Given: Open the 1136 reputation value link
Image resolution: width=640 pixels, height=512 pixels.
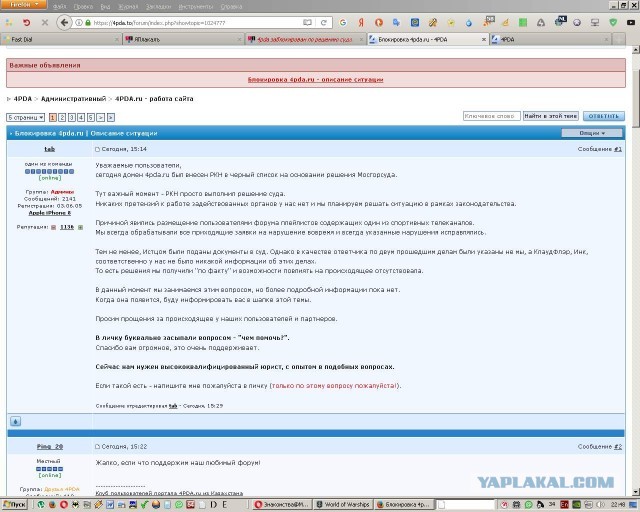Looking at the screenshot, I should coord(67,227).
